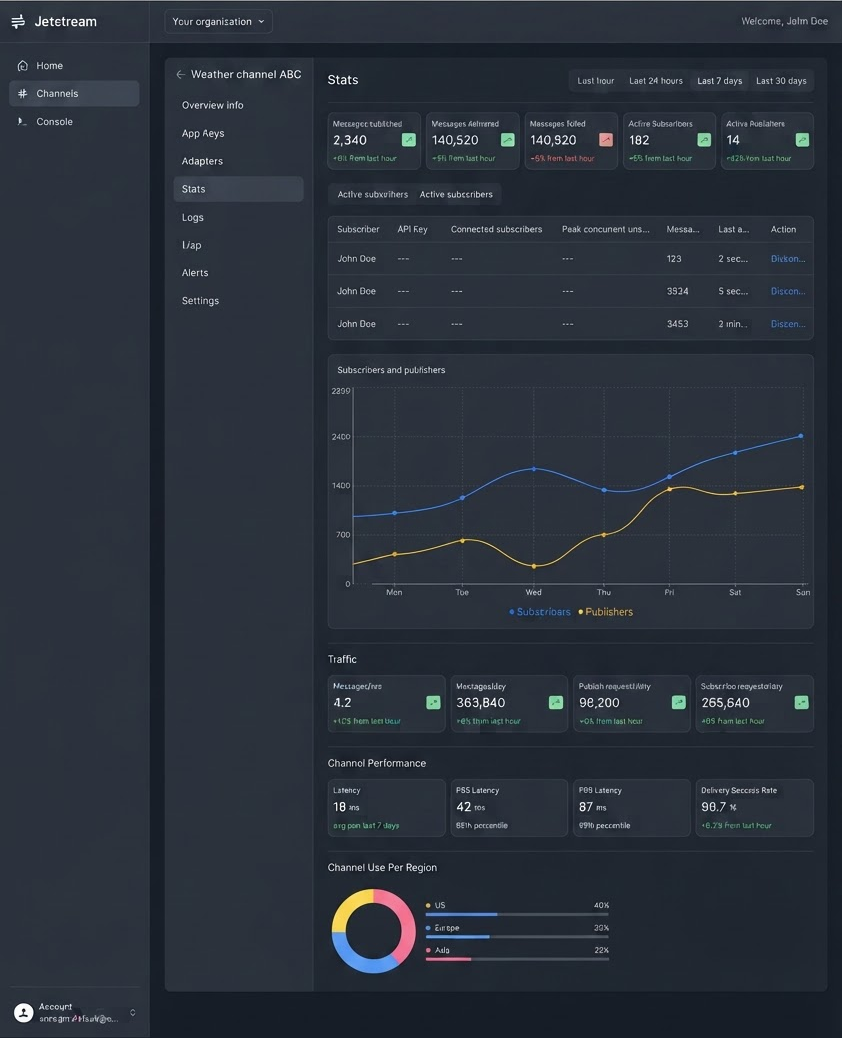The image size is (842, 1038).
Task: Open Alerts section
Action: coord(238,273)
